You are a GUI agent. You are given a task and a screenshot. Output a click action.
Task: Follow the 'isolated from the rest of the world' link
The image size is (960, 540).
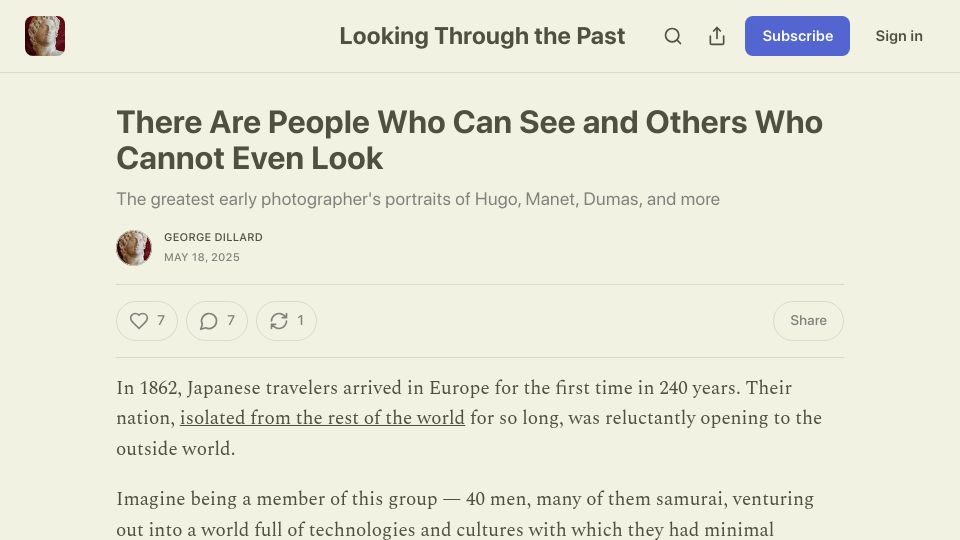322,418
